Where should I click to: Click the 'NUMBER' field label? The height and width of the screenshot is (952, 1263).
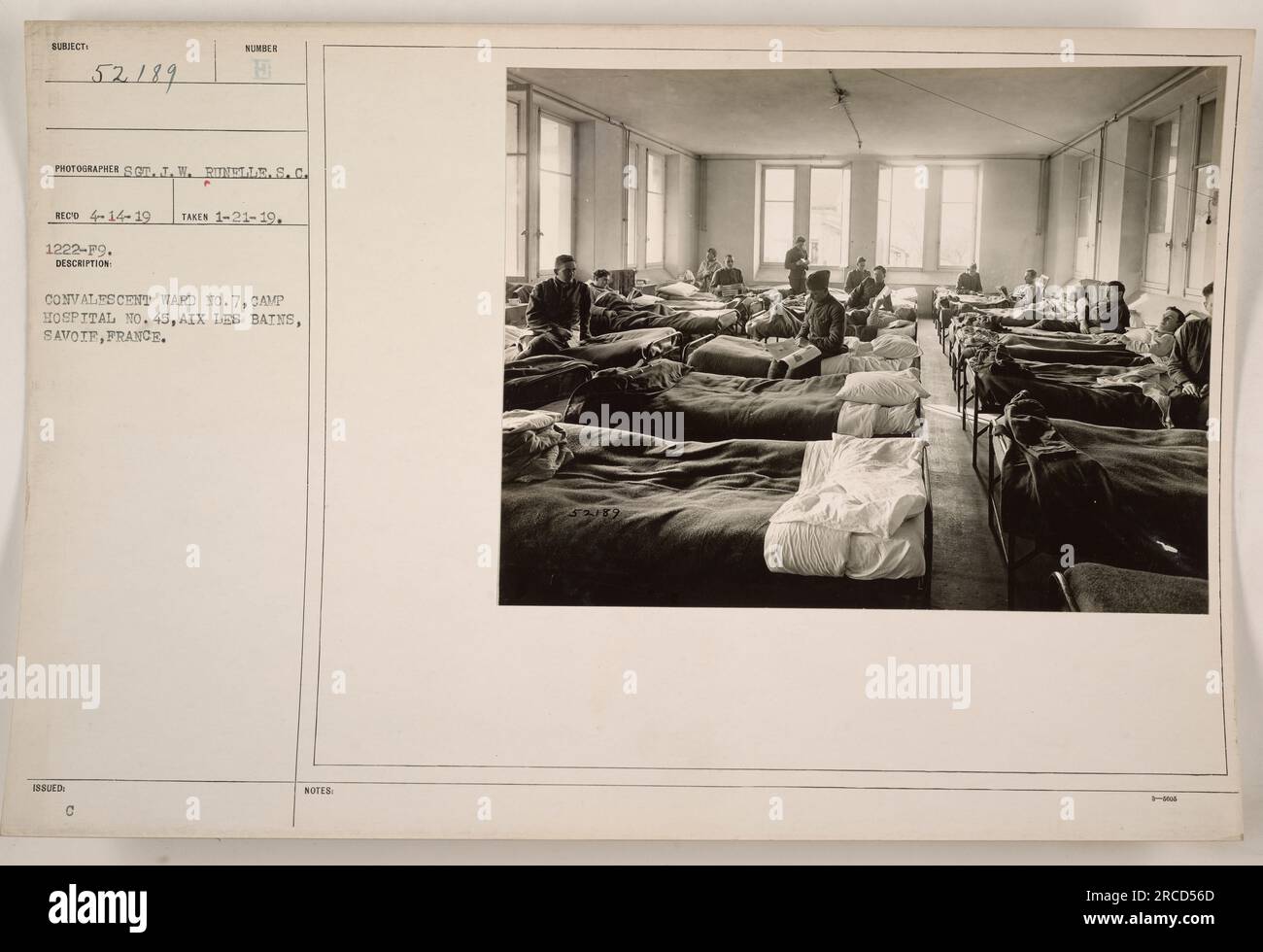point(261,49)
